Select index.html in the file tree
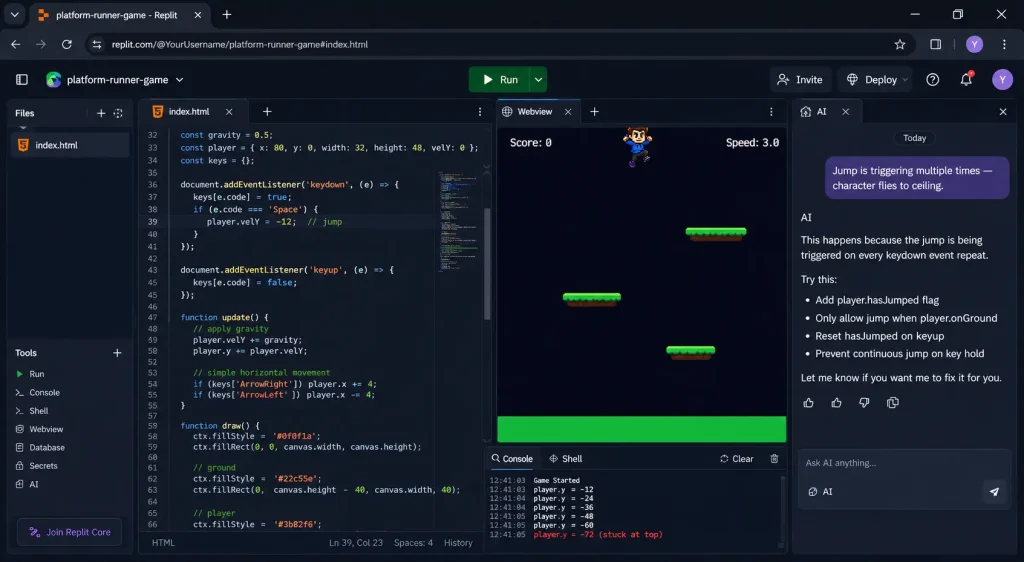This screenshot has height=562, width=1024. click(70, 145)
